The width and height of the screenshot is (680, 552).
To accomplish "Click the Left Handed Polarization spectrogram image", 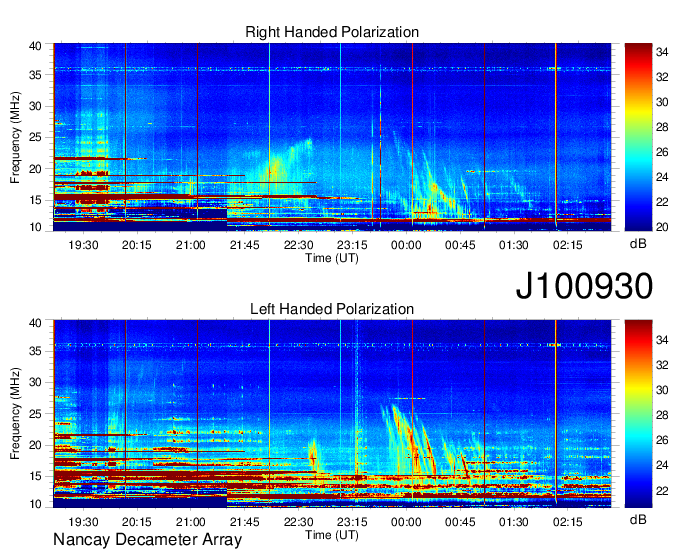I will tap(332, 414).
